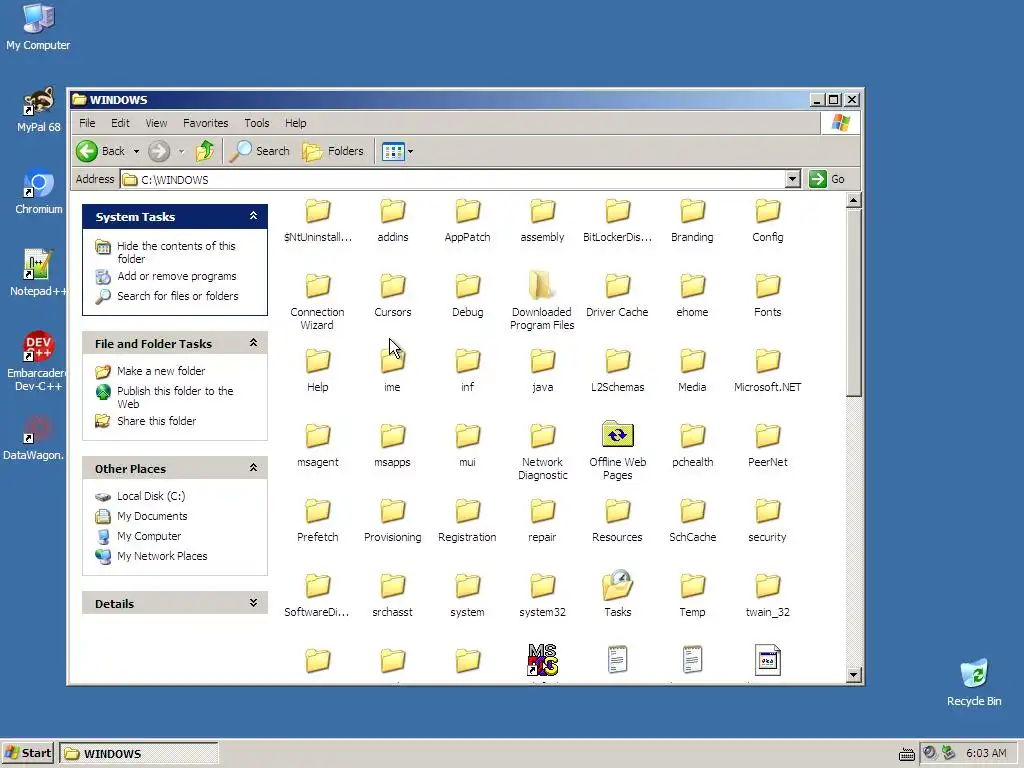The width and height of the screenshot is (1024, 768).
Task: Click the vertical scrollbar thumb
Action: 853,302
